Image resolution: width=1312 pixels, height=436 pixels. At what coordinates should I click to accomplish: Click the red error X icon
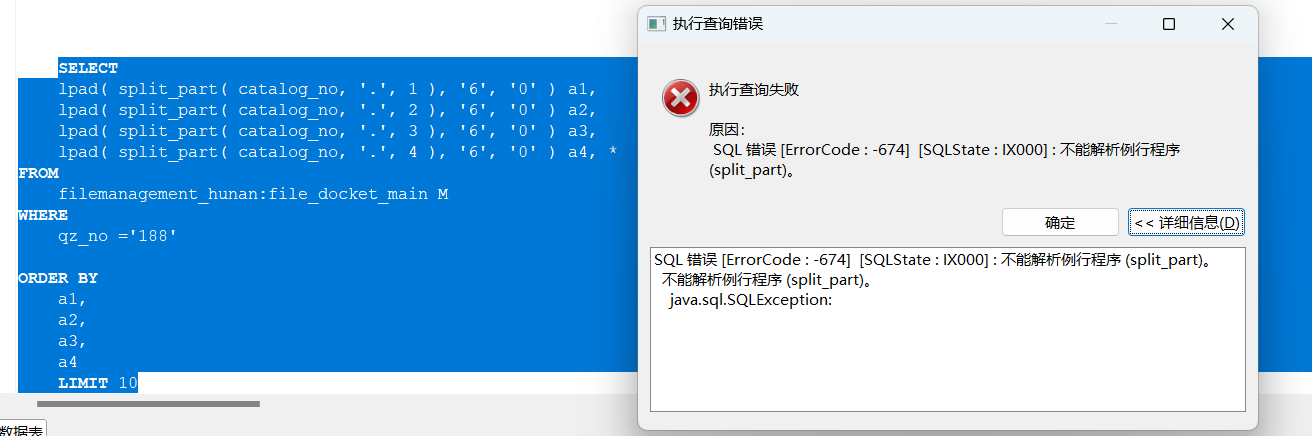point(681,98)
